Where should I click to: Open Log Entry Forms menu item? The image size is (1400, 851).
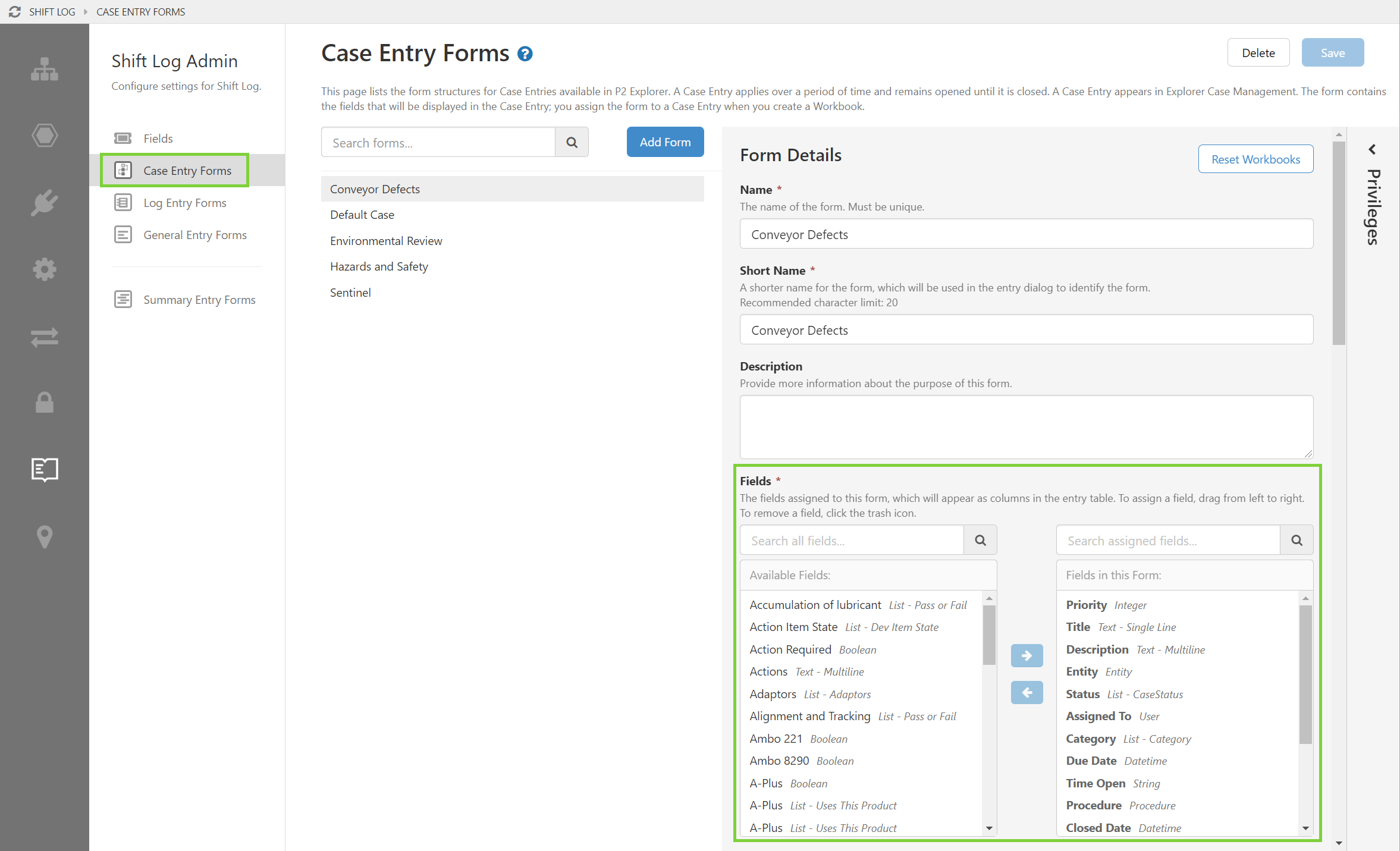(184, 203)
